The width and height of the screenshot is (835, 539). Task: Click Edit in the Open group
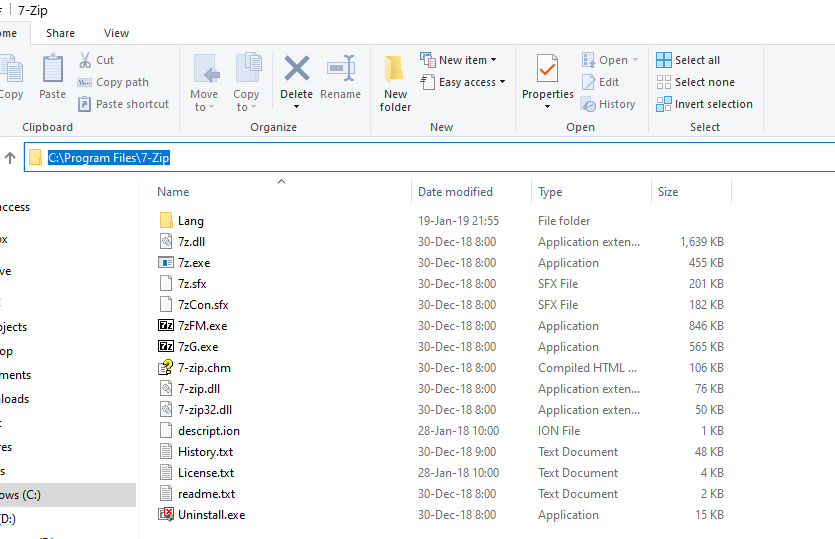coord(600,82)
